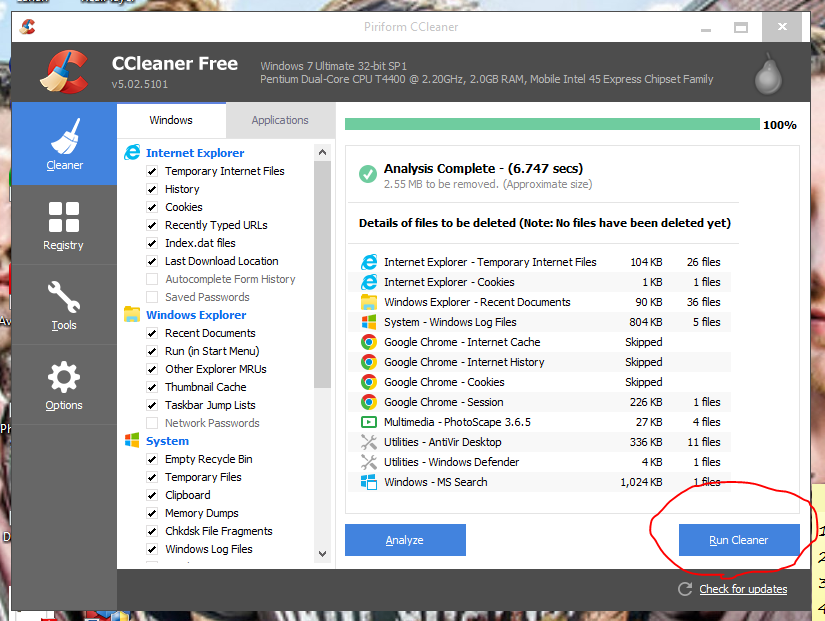Click folder icon beside Recent Documents result
Image resolution: width=825 pixels, height=621 pixels.
[x=369, y=302]
